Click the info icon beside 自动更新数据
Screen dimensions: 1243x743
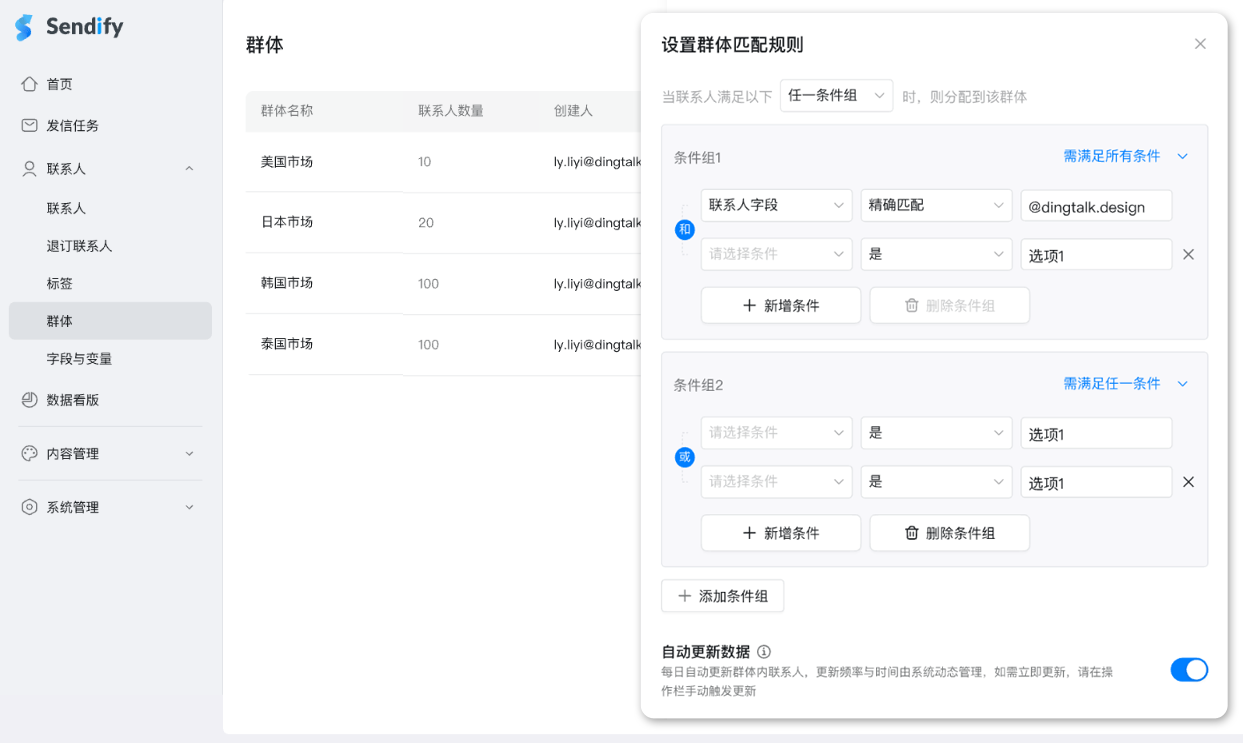[763, 651]
